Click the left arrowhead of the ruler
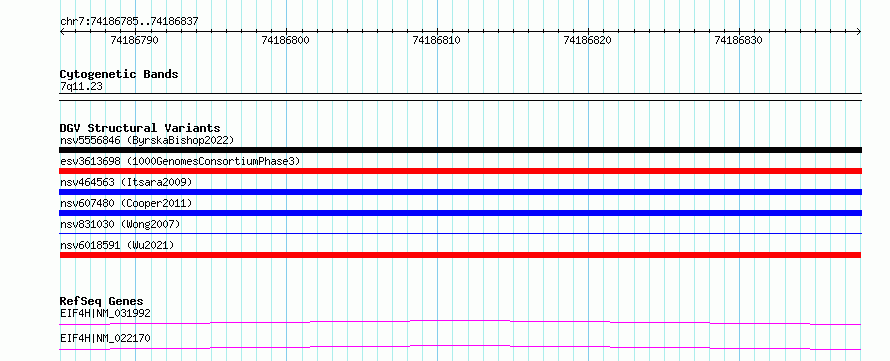The width and height of the screenshot is (890, 361). pyautogui.click(x=62, y=32)
